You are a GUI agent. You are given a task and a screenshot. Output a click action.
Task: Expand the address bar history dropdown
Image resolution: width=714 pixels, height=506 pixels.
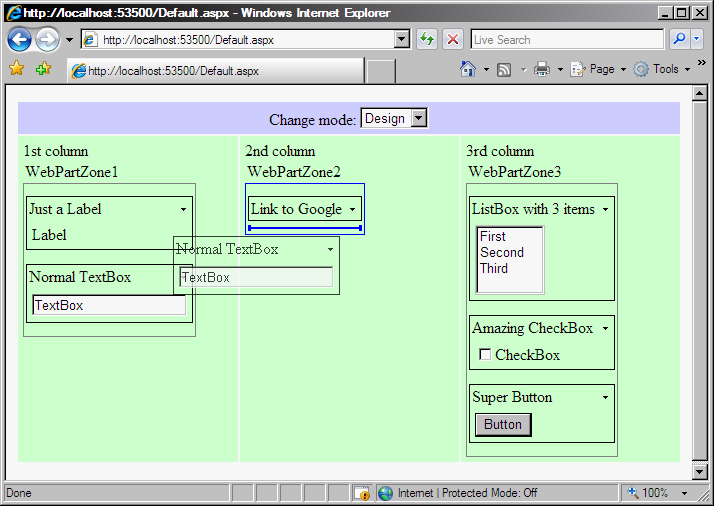click(402, 40)
